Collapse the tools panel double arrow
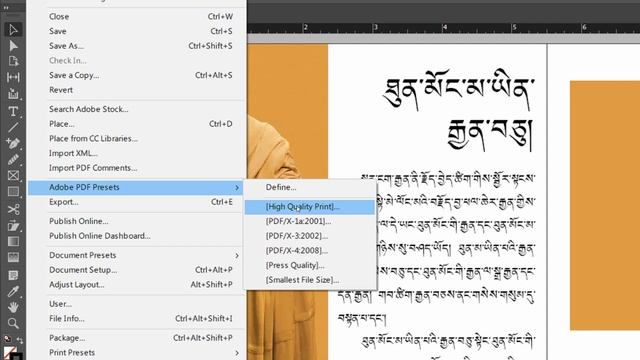This screenshot has width=640, height=360. (6, 8)
